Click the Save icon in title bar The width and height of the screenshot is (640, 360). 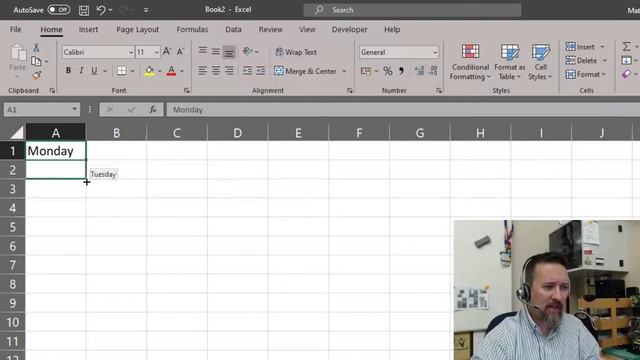[x=84, y=10]
